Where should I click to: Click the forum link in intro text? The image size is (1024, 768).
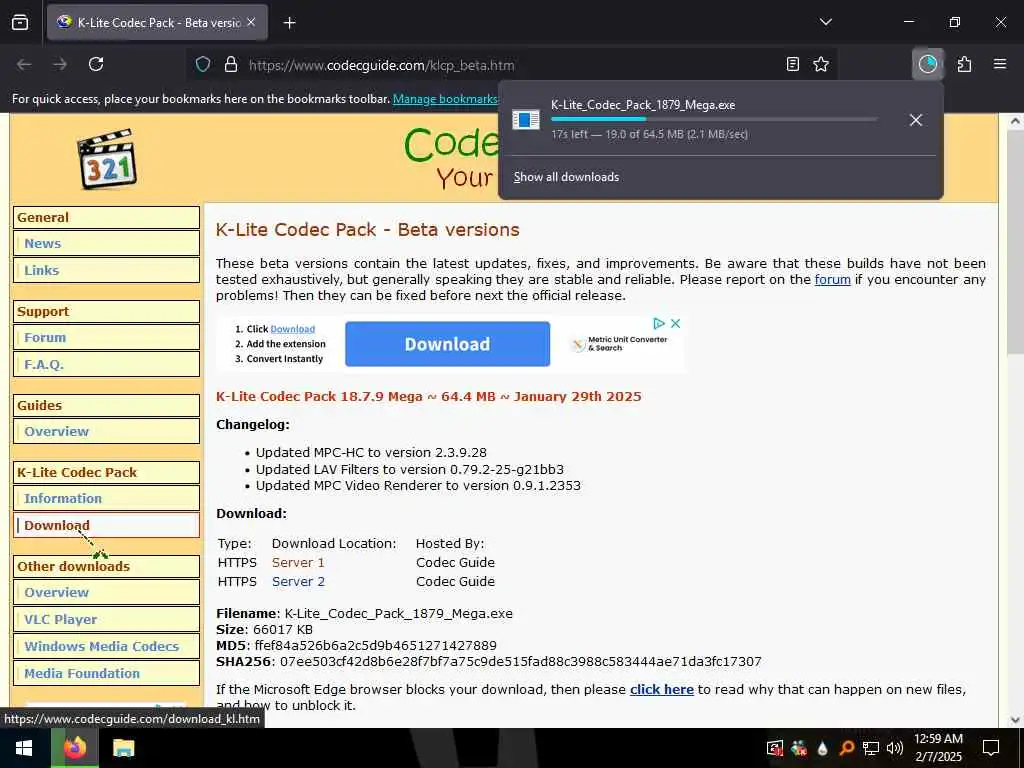832,280
